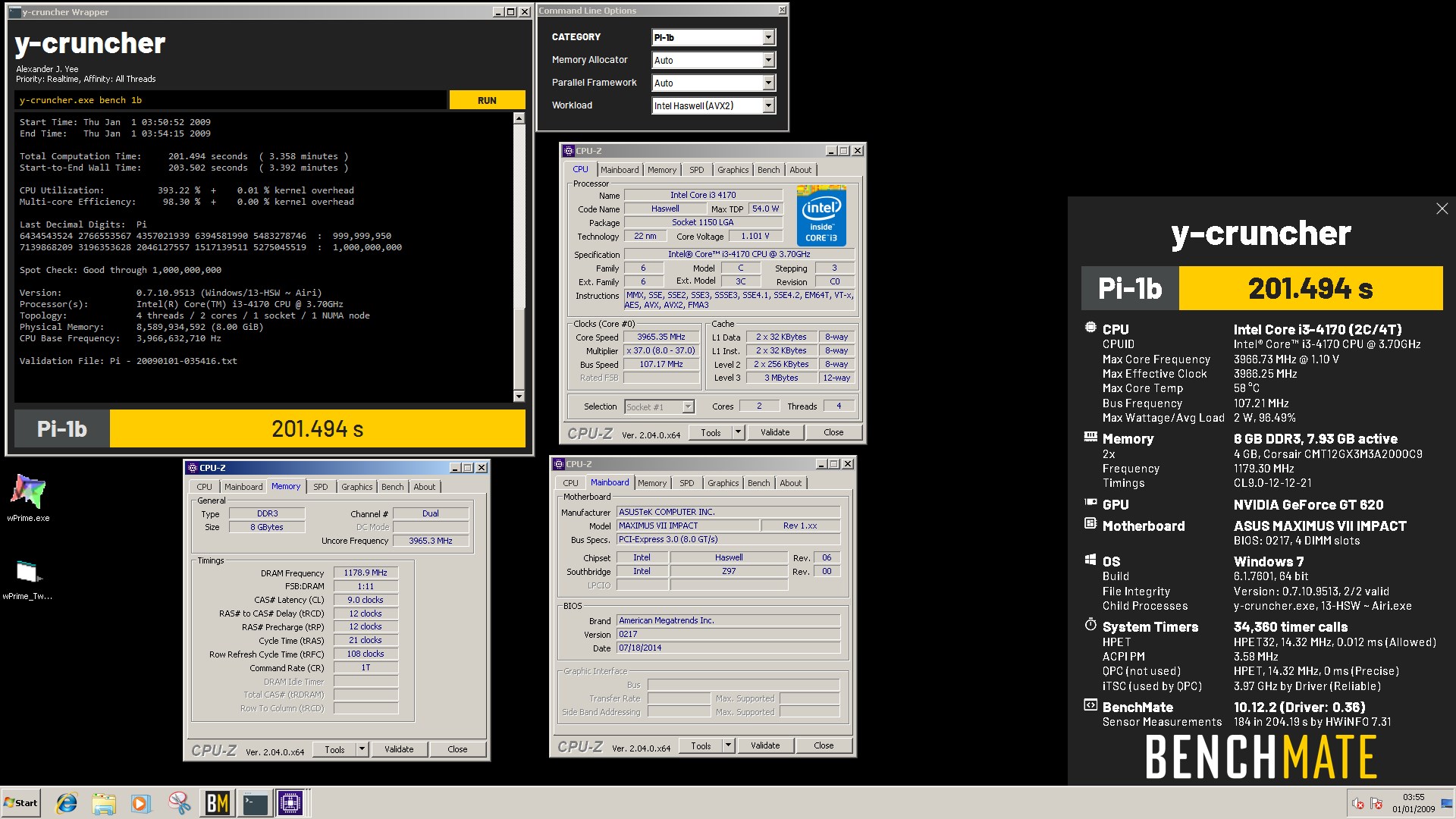
Task: Expand the Workload dropdown Intel Haswell (AVX2)
Action: pos(768,105)
